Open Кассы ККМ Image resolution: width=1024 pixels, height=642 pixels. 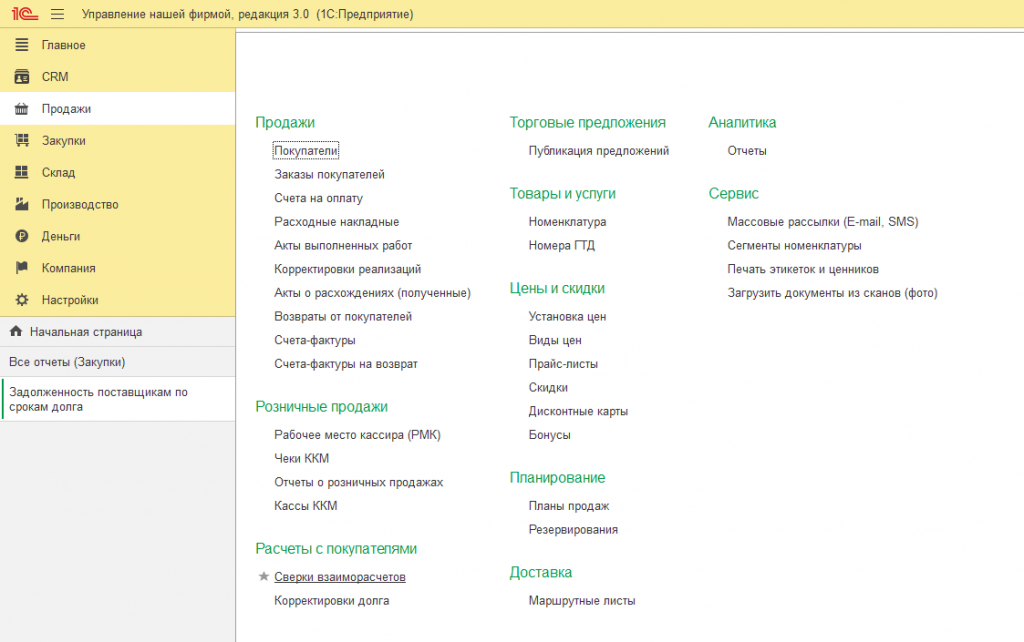(306, 506)
